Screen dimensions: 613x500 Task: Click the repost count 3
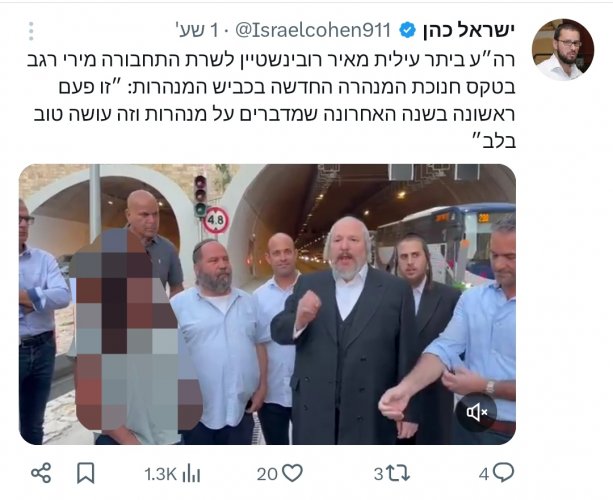[378, 474]
